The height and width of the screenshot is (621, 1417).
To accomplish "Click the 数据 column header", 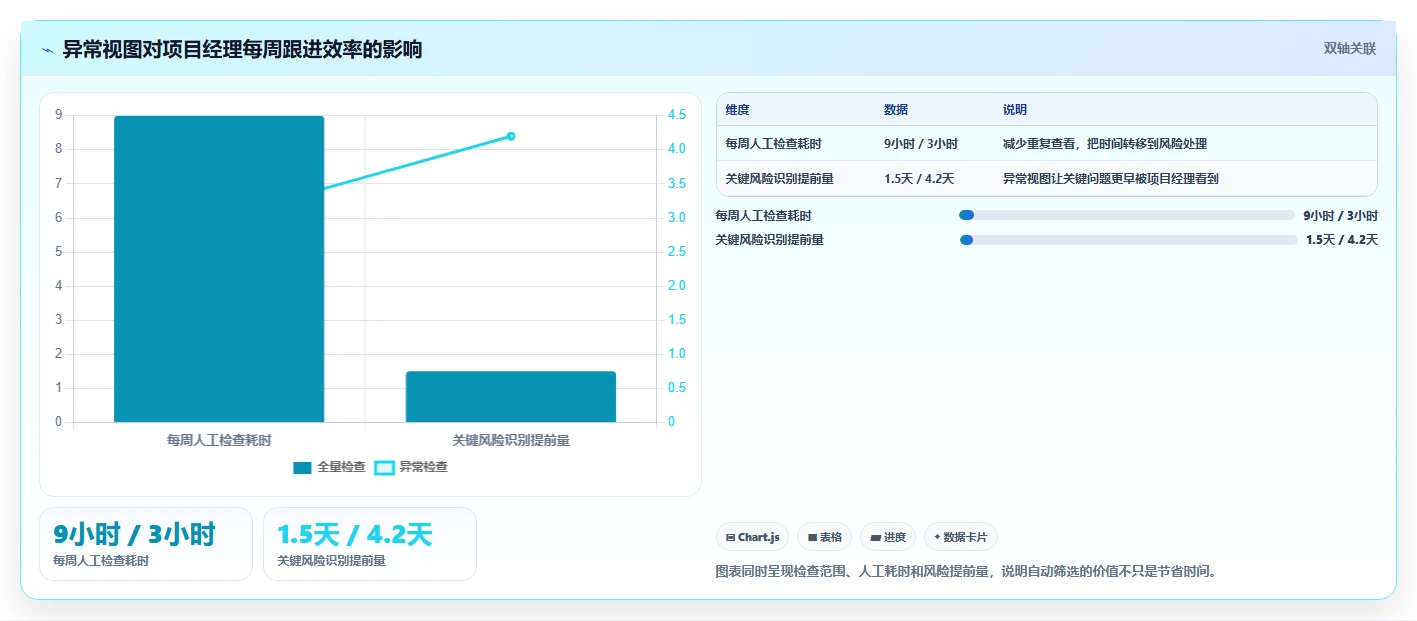I will 896,110.
